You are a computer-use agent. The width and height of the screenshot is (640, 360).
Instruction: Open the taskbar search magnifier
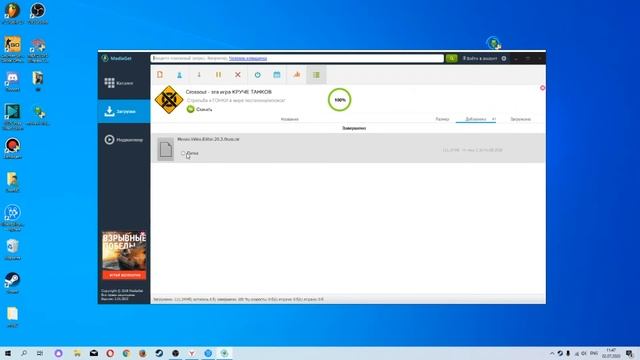coord(24,353)
